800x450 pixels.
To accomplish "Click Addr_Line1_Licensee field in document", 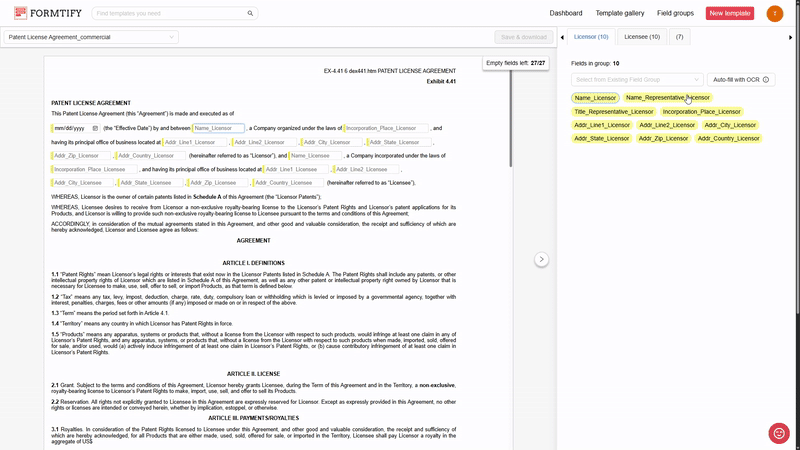I will [x=296, y=169].
